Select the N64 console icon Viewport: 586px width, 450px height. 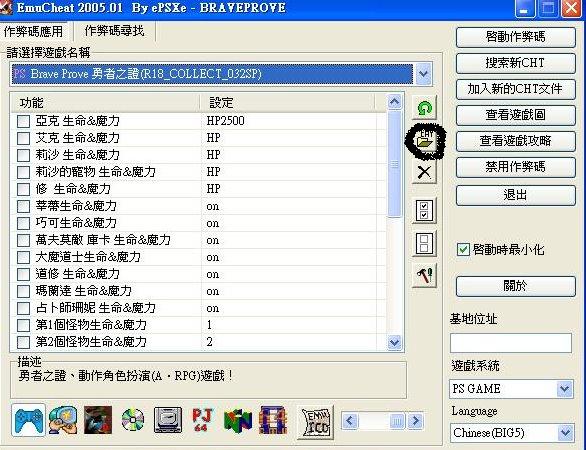(237, 421)
